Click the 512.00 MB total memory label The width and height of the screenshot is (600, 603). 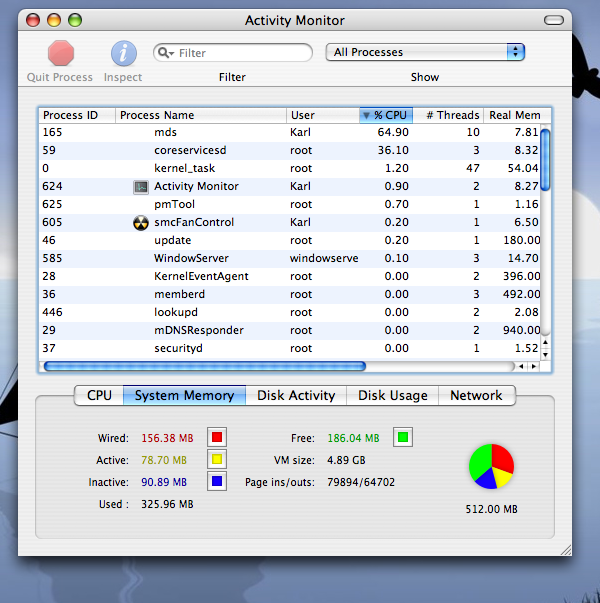pos(492,510)
